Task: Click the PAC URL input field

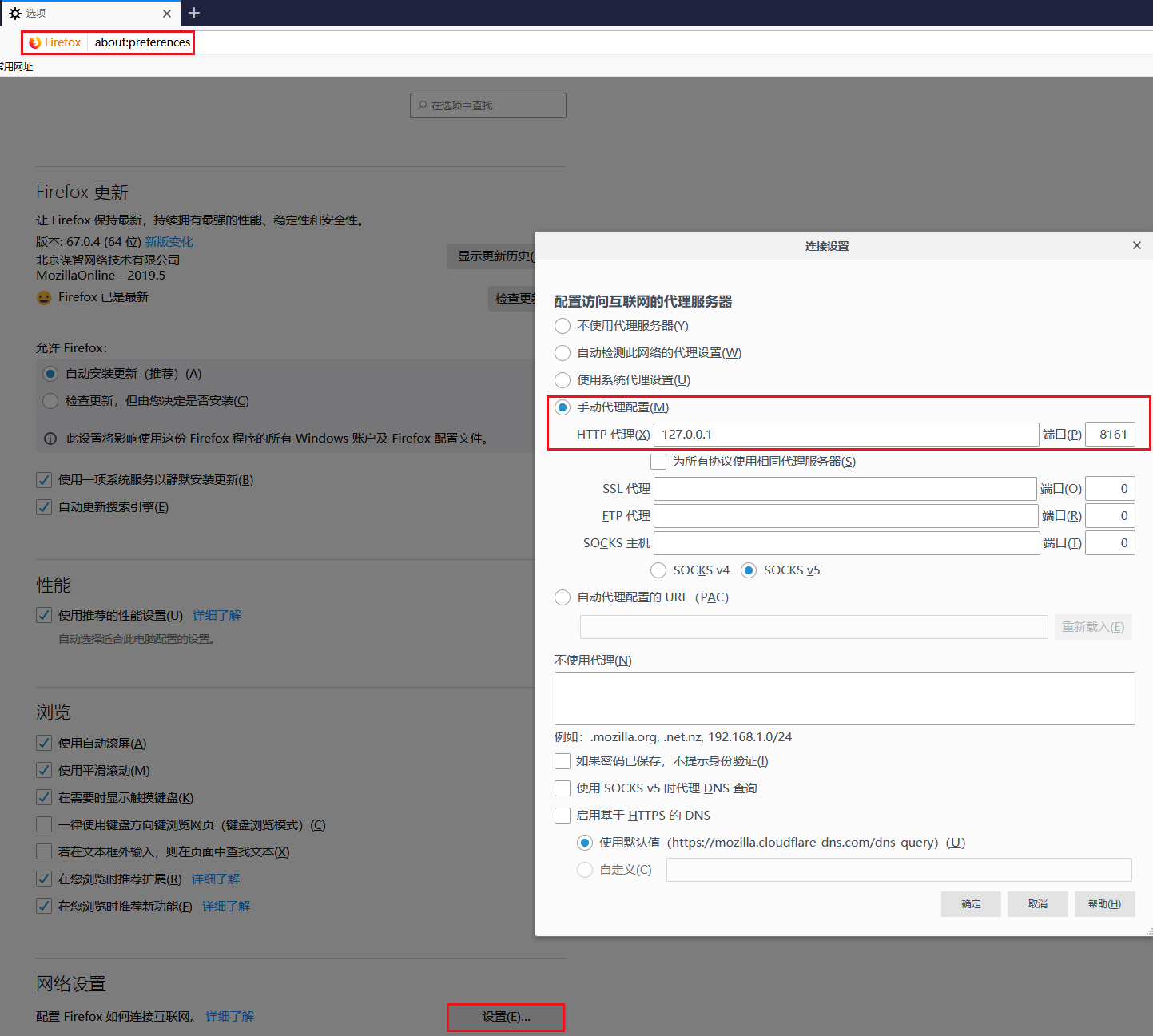Action: (x=814, y=627)
